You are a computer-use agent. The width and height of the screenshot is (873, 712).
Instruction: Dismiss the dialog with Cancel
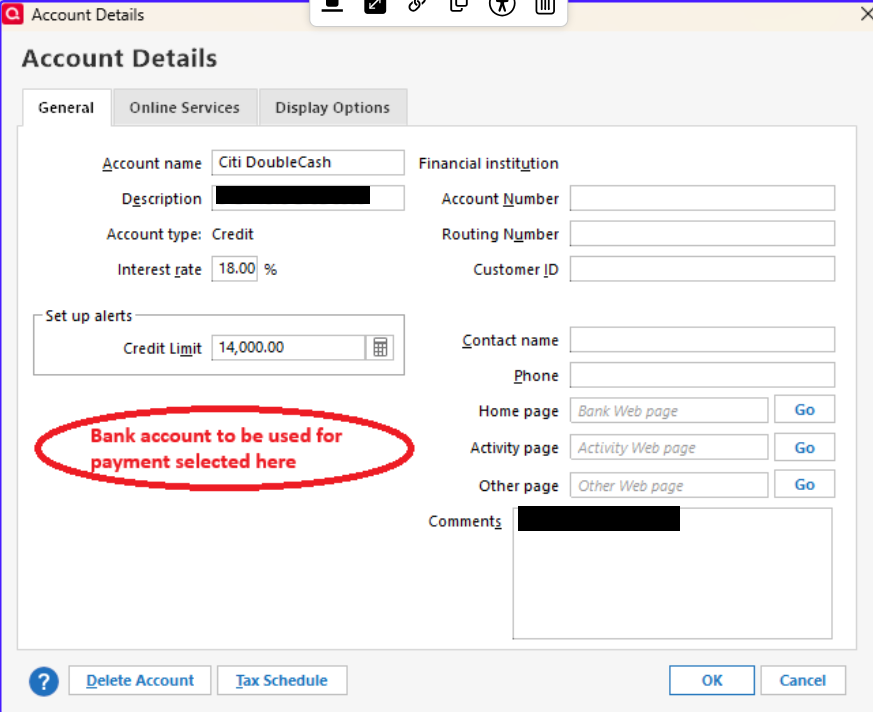tap(803, 680)
